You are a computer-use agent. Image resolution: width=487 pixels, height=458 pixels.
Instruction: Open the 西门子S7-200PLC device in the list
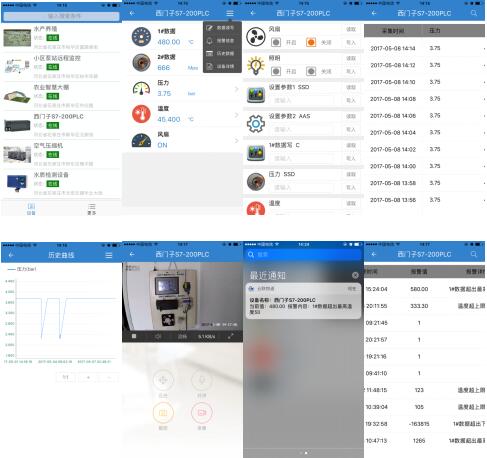click(x=61, y=125)
